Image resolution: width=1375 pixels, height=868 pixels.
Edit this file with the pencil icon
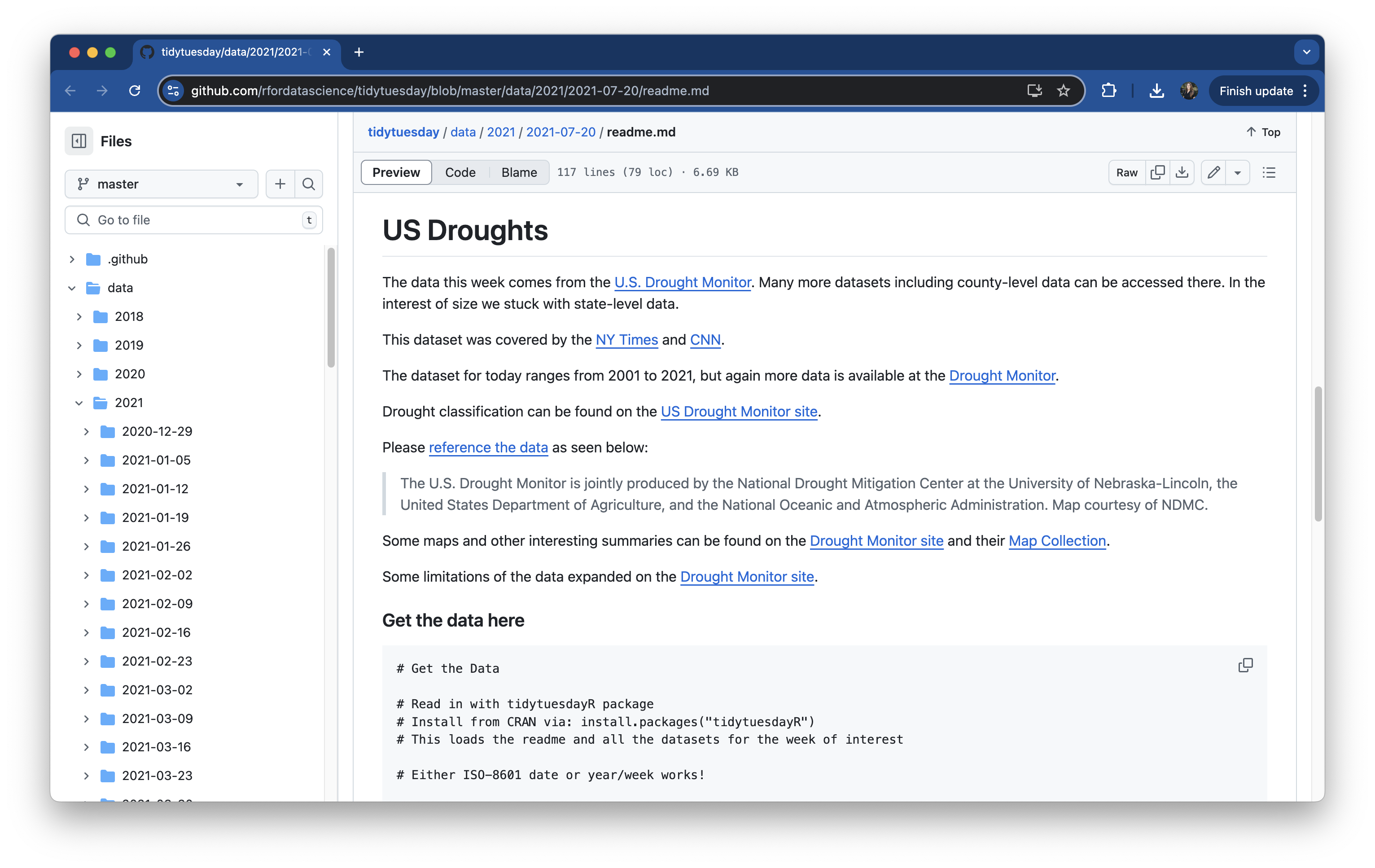1213,172
